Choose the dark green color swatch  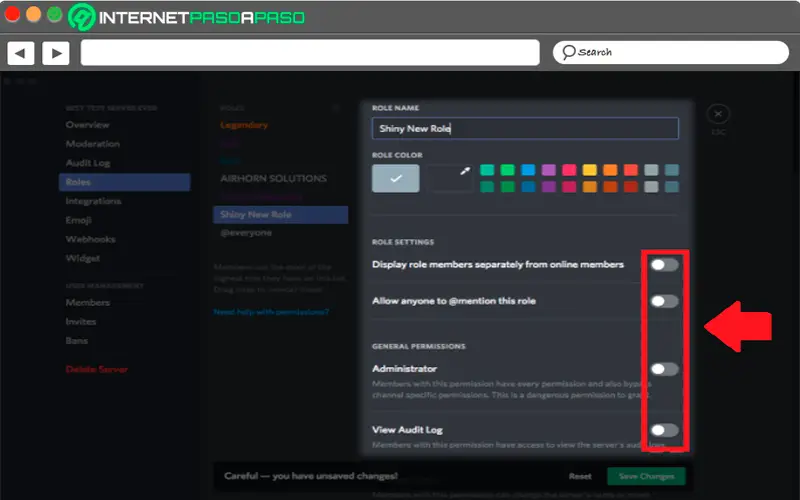508,187
